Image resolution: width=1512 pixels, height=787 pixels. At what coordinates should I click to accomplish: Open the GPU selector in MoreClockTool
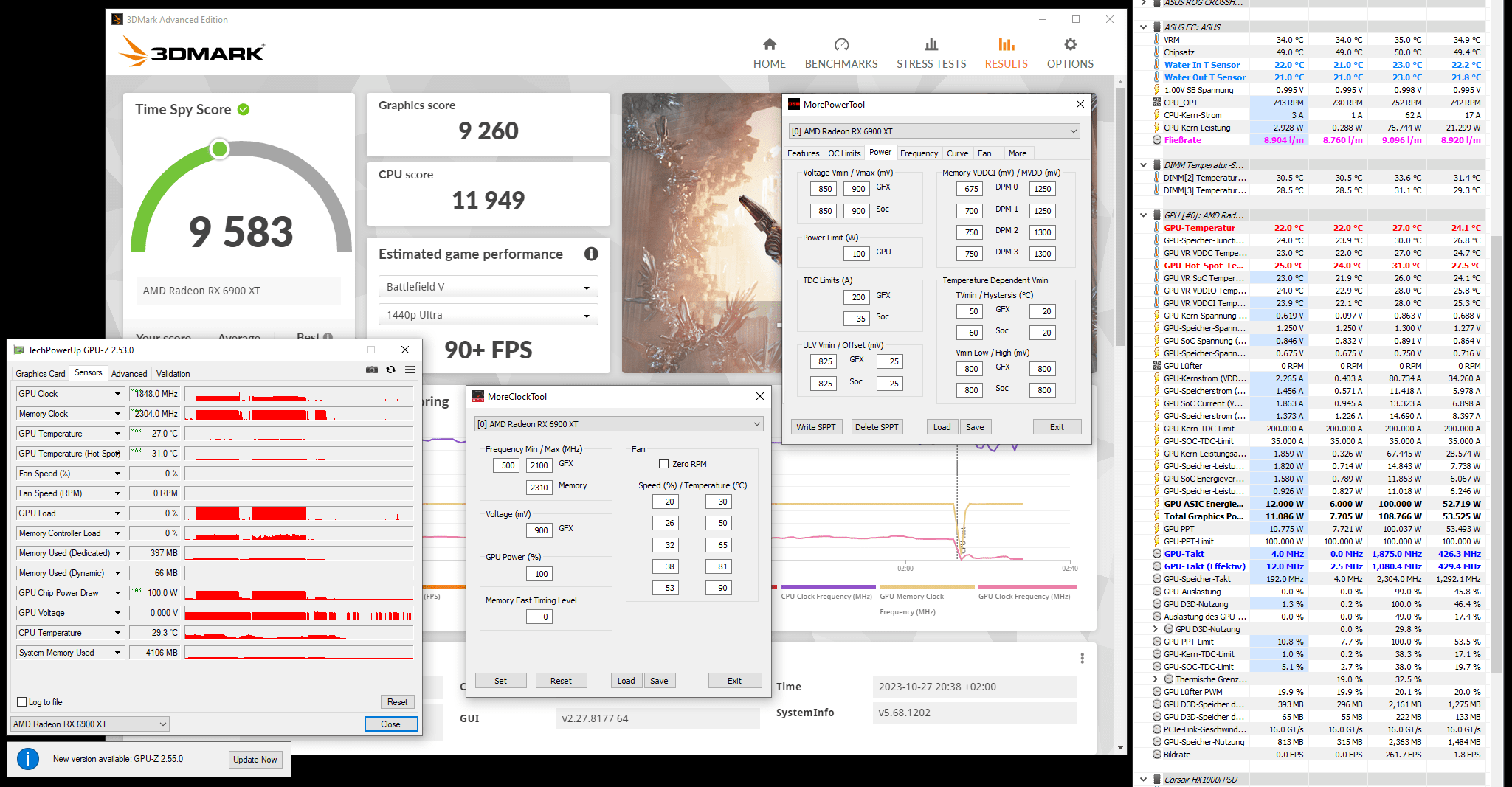pyautogui.click(x=618, y=424)
